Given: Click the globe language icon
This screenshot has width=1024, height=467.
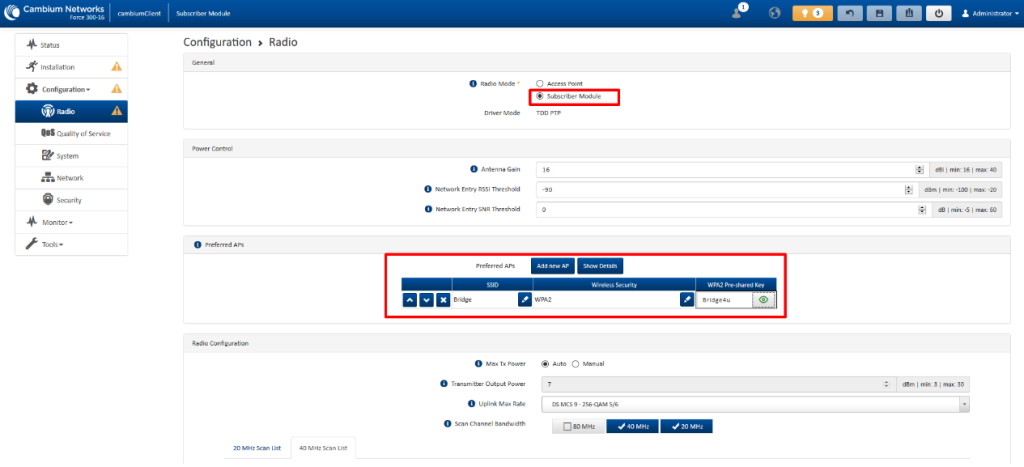Looking at the screenshot, I should tap(774, 13).
